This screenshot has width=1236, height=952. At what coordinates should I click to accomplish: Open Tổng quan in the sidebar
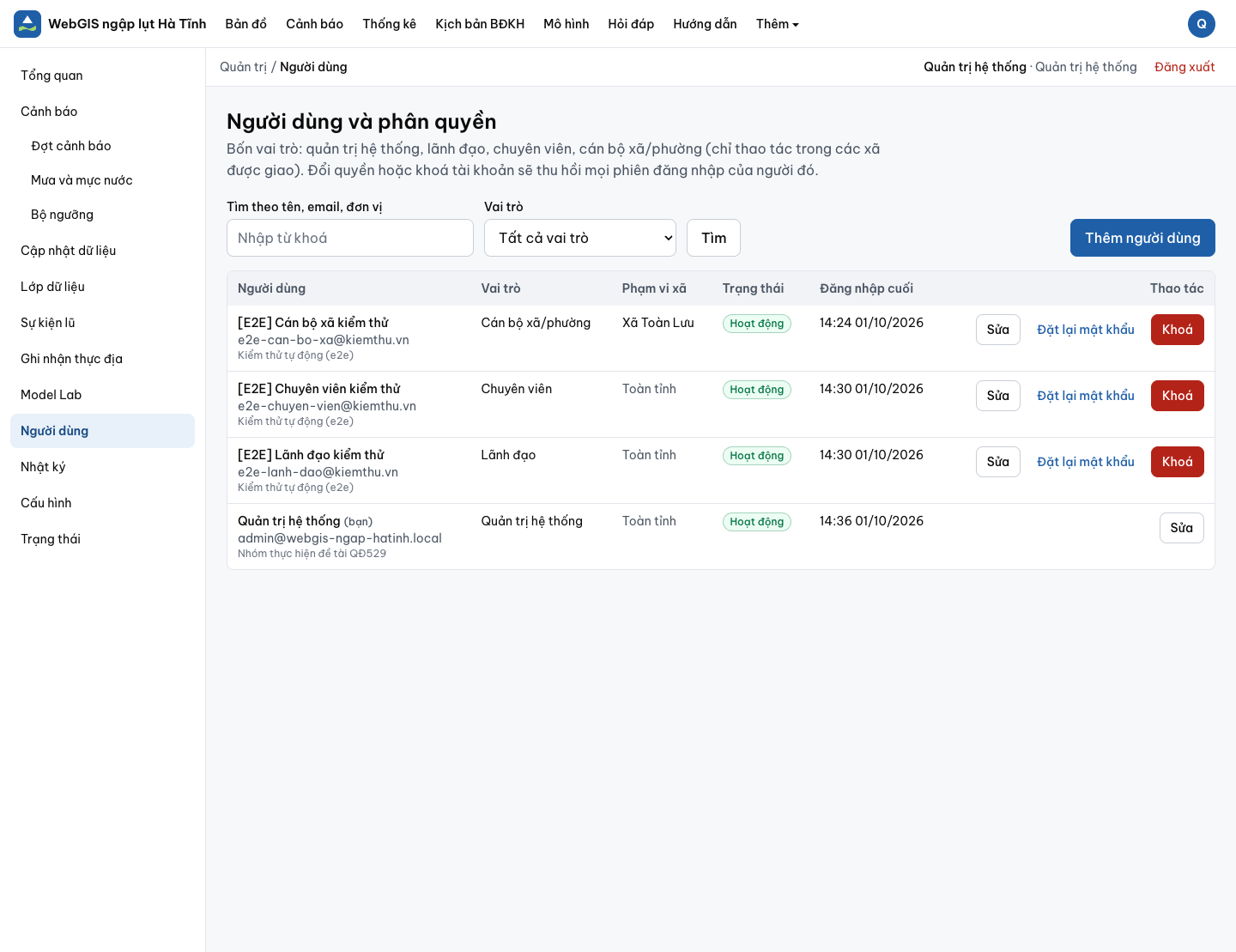point(103,76)
